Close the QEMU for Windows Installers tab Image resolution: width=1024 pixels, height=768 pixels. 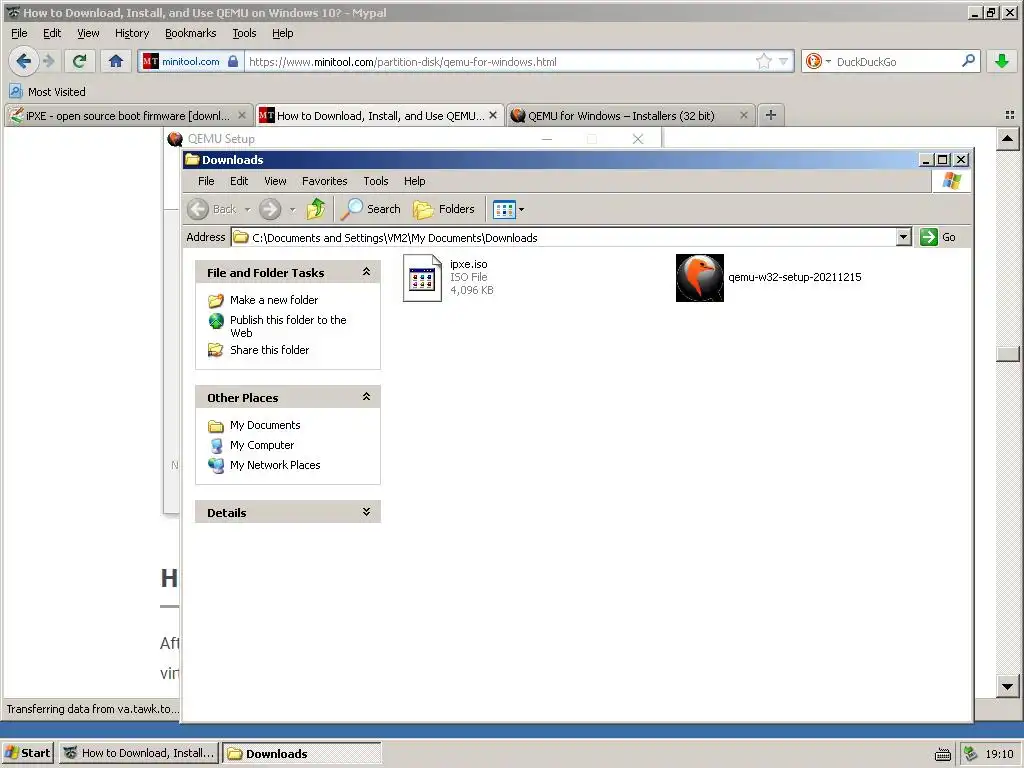click(743, 115)
